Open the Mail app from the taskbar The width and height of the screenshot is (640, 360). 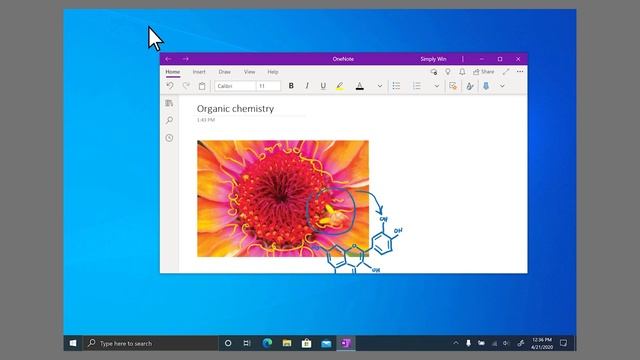[326, 343]
